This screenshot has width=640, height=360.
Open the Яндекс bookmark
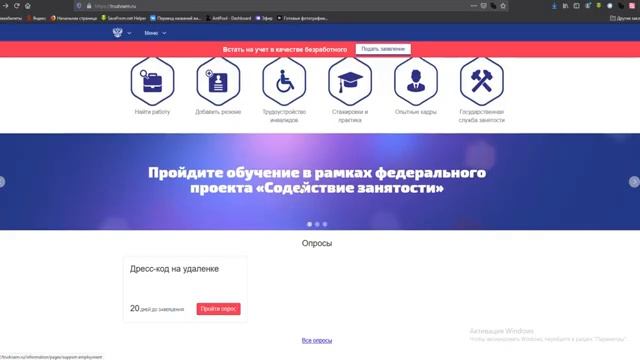37,18
